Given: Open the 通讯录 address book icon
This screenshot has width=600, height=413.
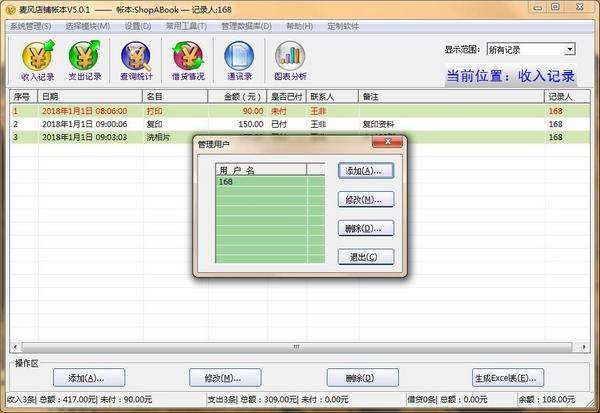Looking at the screenshot, I should click(x=239, y=59).
